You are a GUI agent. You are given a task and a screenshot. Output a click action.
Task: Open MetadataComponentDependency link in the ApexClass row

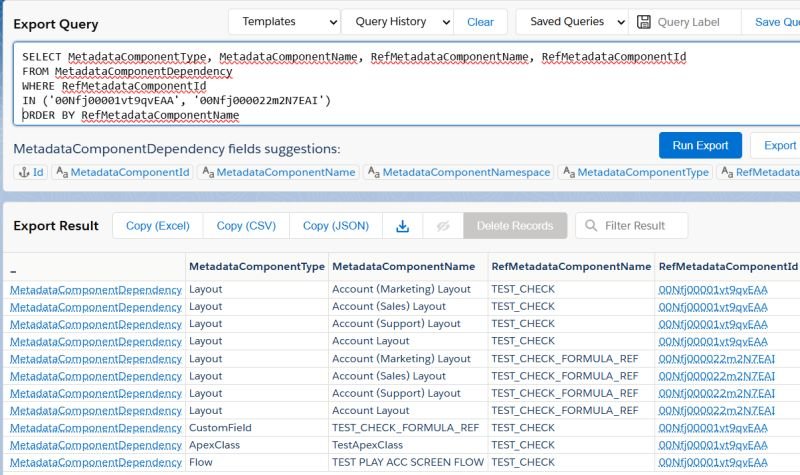96,445
